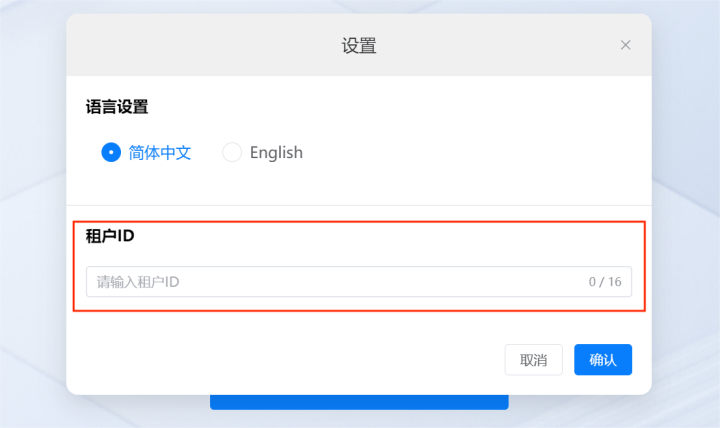Click the divider line below language options
720x428 pixels.
(359, 205)
